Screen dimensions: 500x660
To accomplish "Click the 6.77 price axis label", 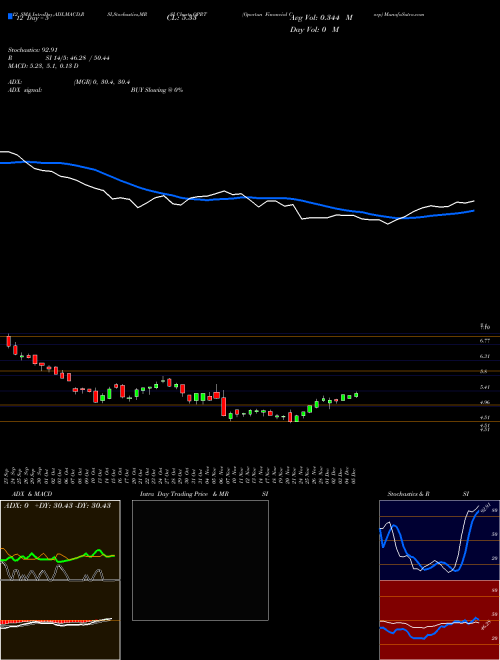I will [x=484, y=341].
